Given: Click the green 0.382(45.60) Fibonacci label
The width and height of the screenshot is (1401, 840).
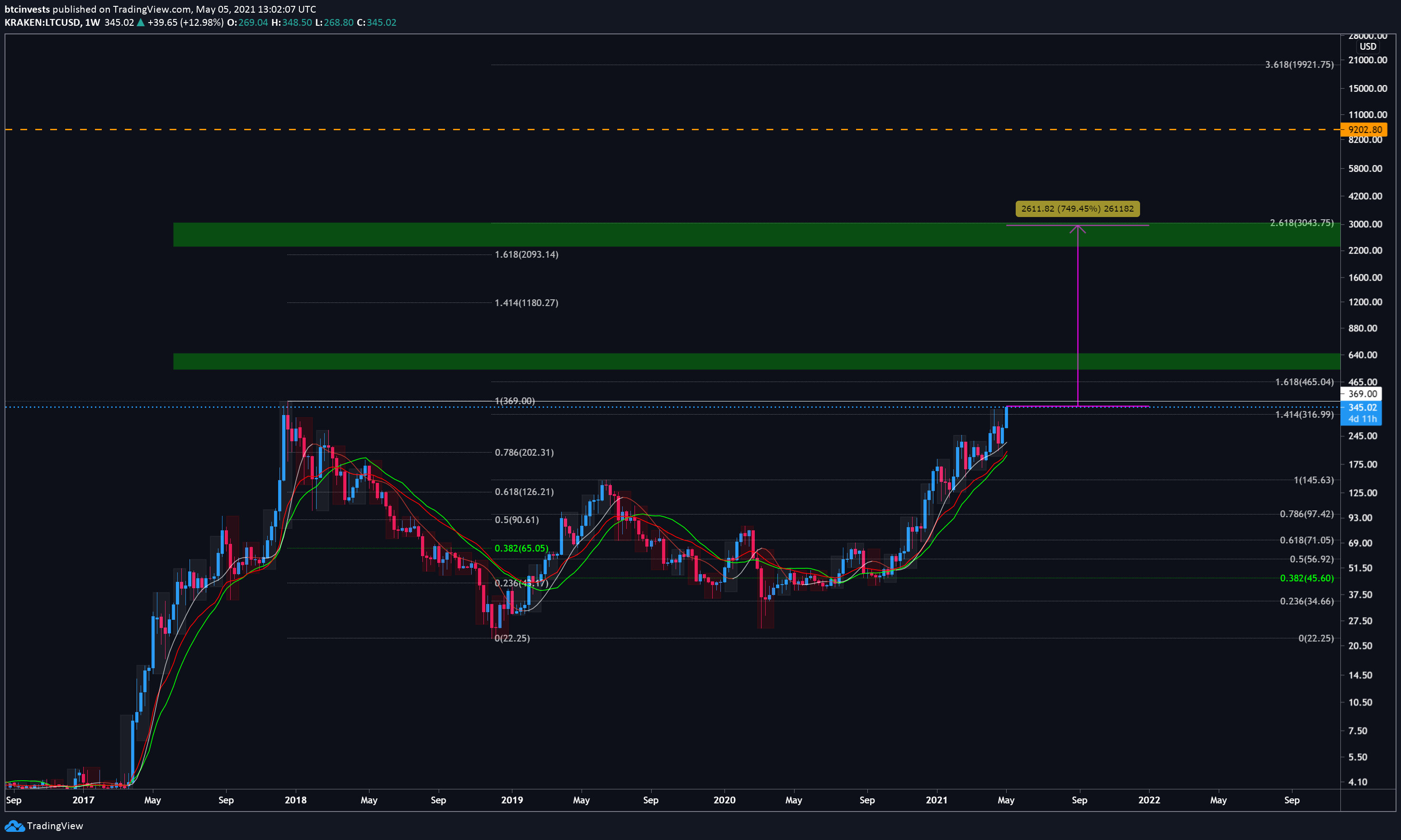Looking at the screenshot, I should (1306, 579).
